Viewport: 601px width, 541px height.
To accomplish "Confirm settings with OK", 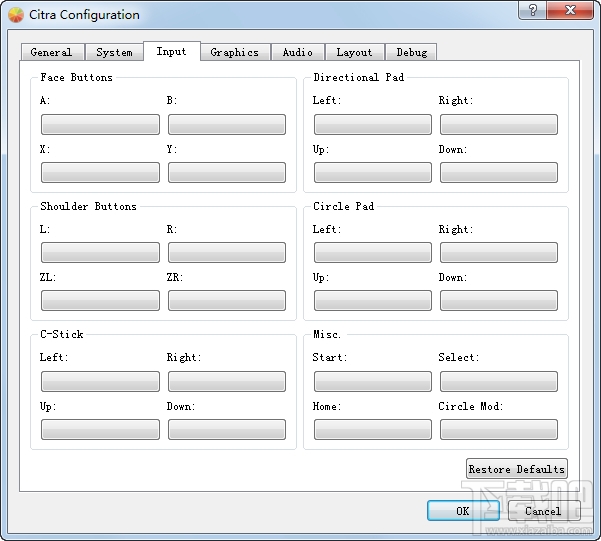I will click(463, 511).
